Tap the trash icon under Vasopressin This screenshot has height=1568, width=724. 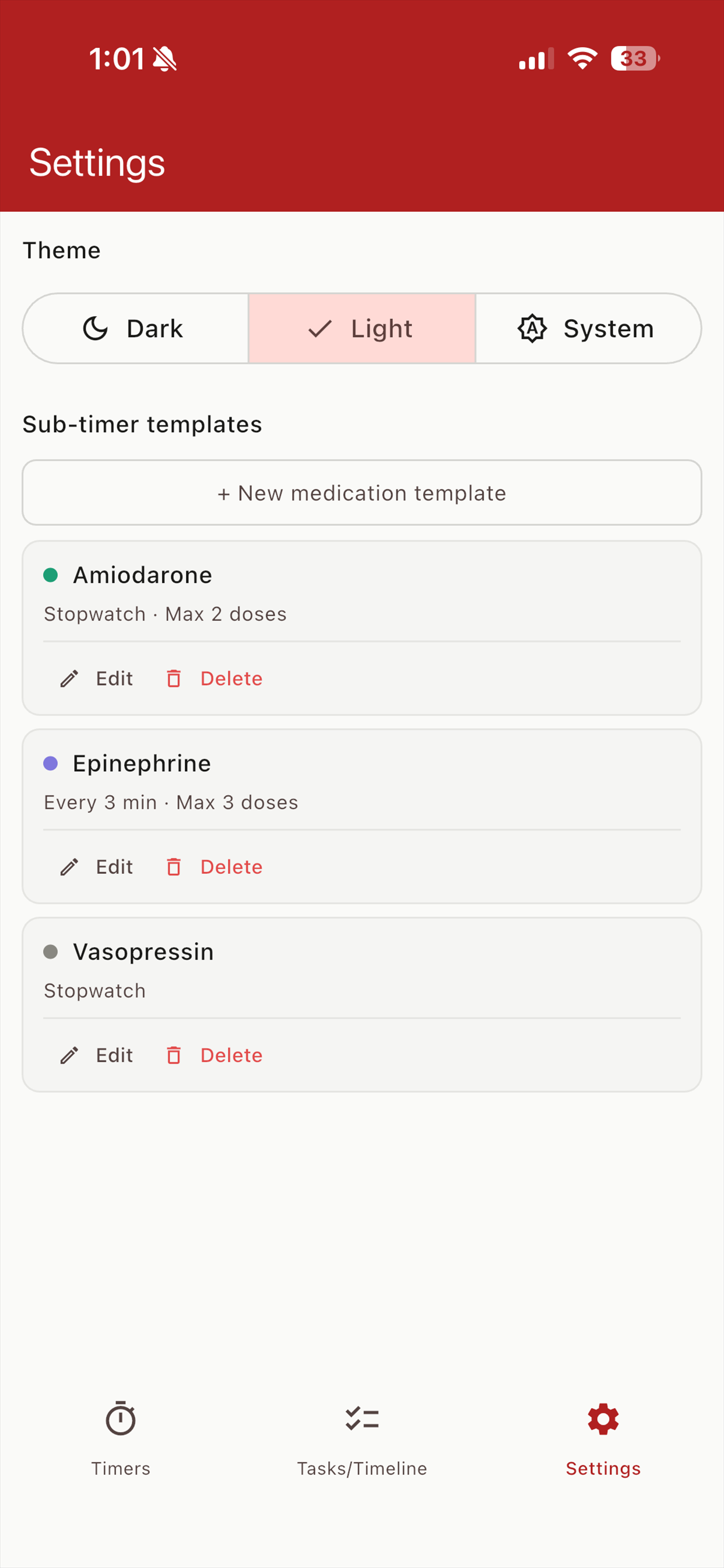coord(173,1055)
